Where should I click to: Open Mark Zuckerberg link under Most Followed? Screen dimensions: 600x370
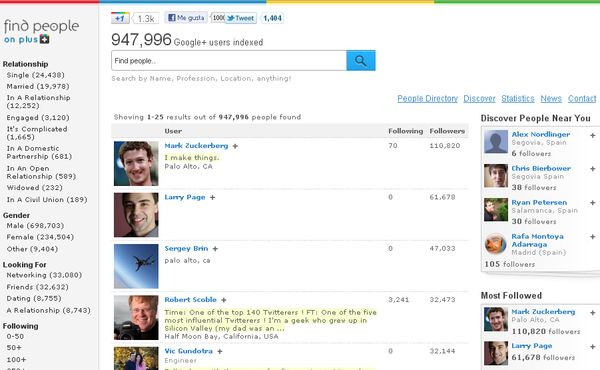click(x=543, y=312)
